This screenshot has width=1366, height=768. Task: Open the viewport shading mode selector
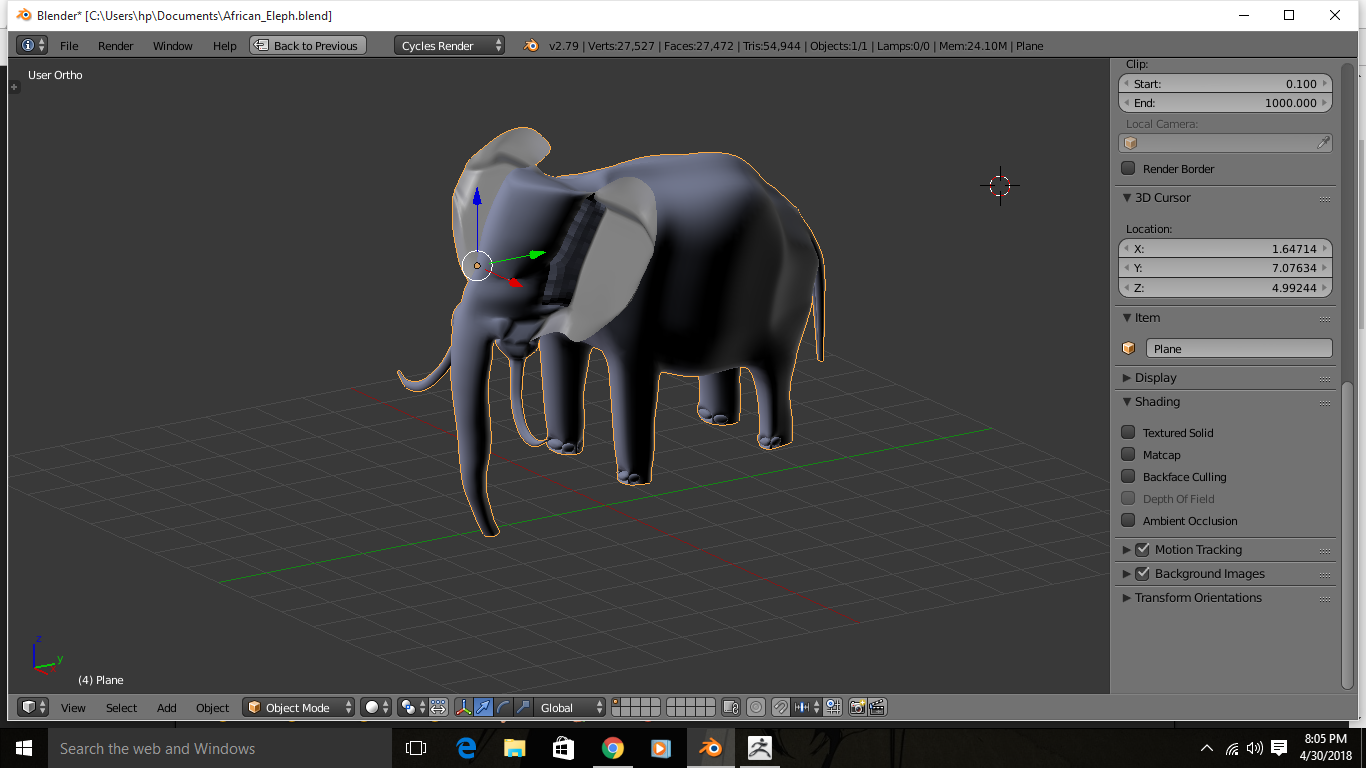click(376, 707)
